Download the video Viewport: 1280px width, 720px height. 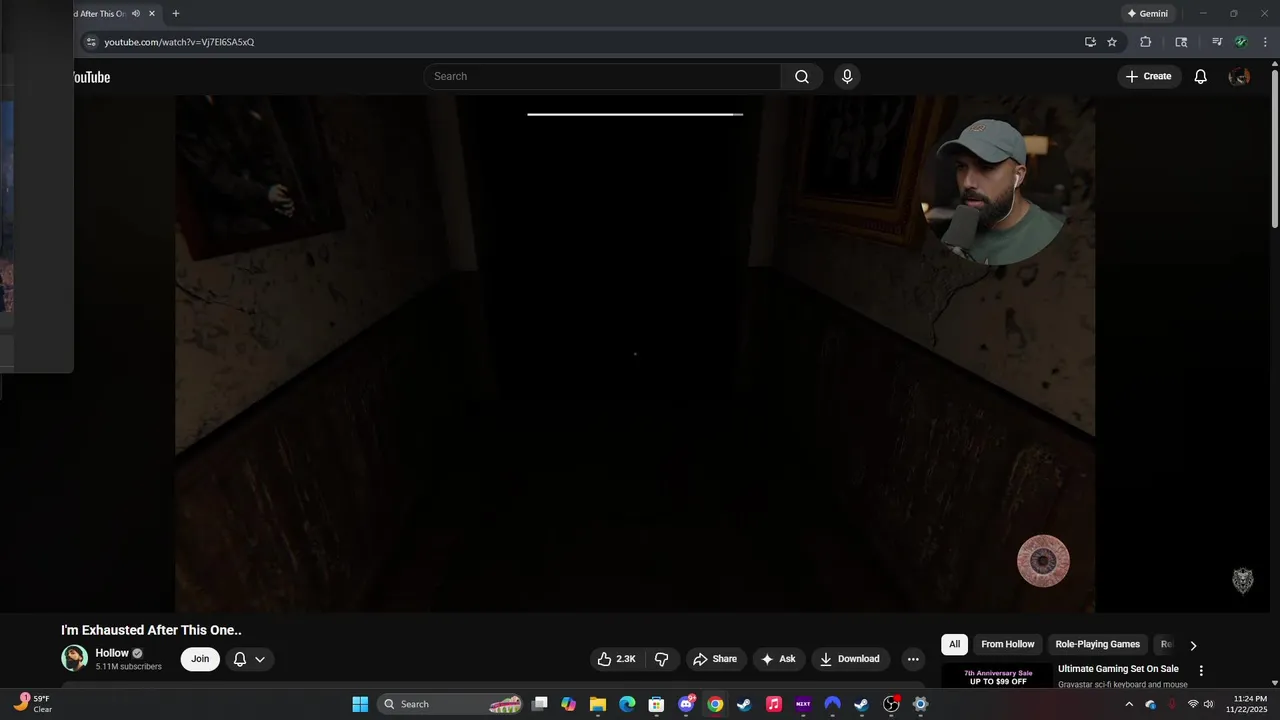pos(849,659)
